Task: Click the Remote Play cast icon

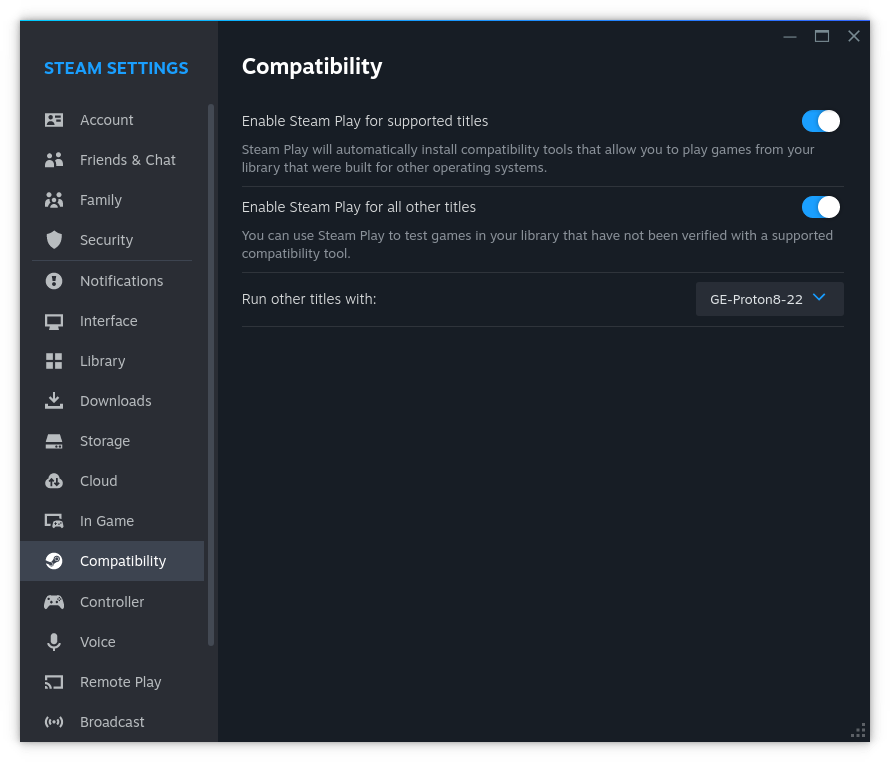Action: pyautogui.click(x=54, y=682)
